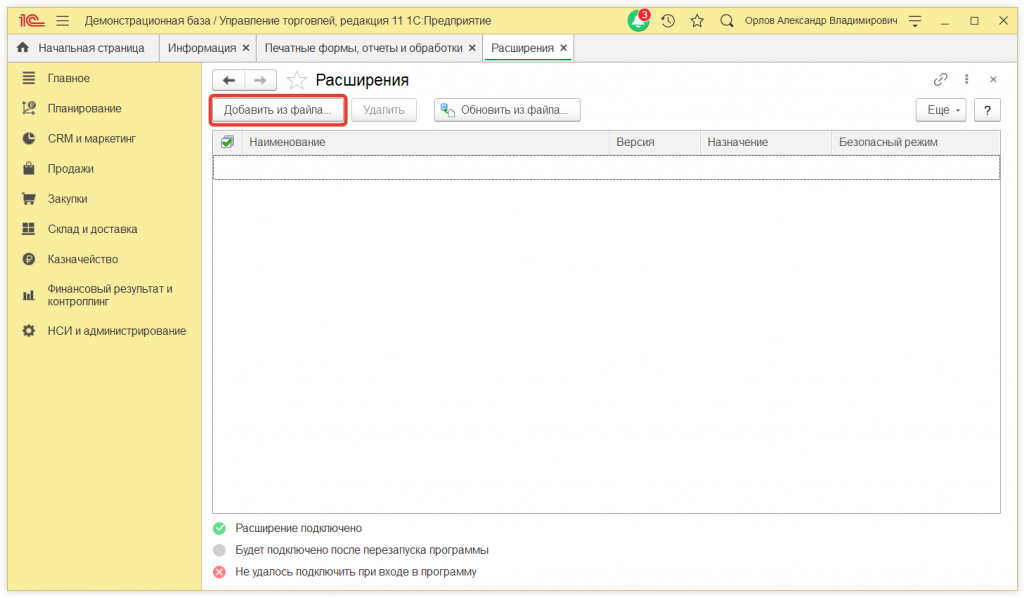Add Расширения page to favorites star
Image resolution: width=1024 pixels, height=598 pixels.
[296, 81]
